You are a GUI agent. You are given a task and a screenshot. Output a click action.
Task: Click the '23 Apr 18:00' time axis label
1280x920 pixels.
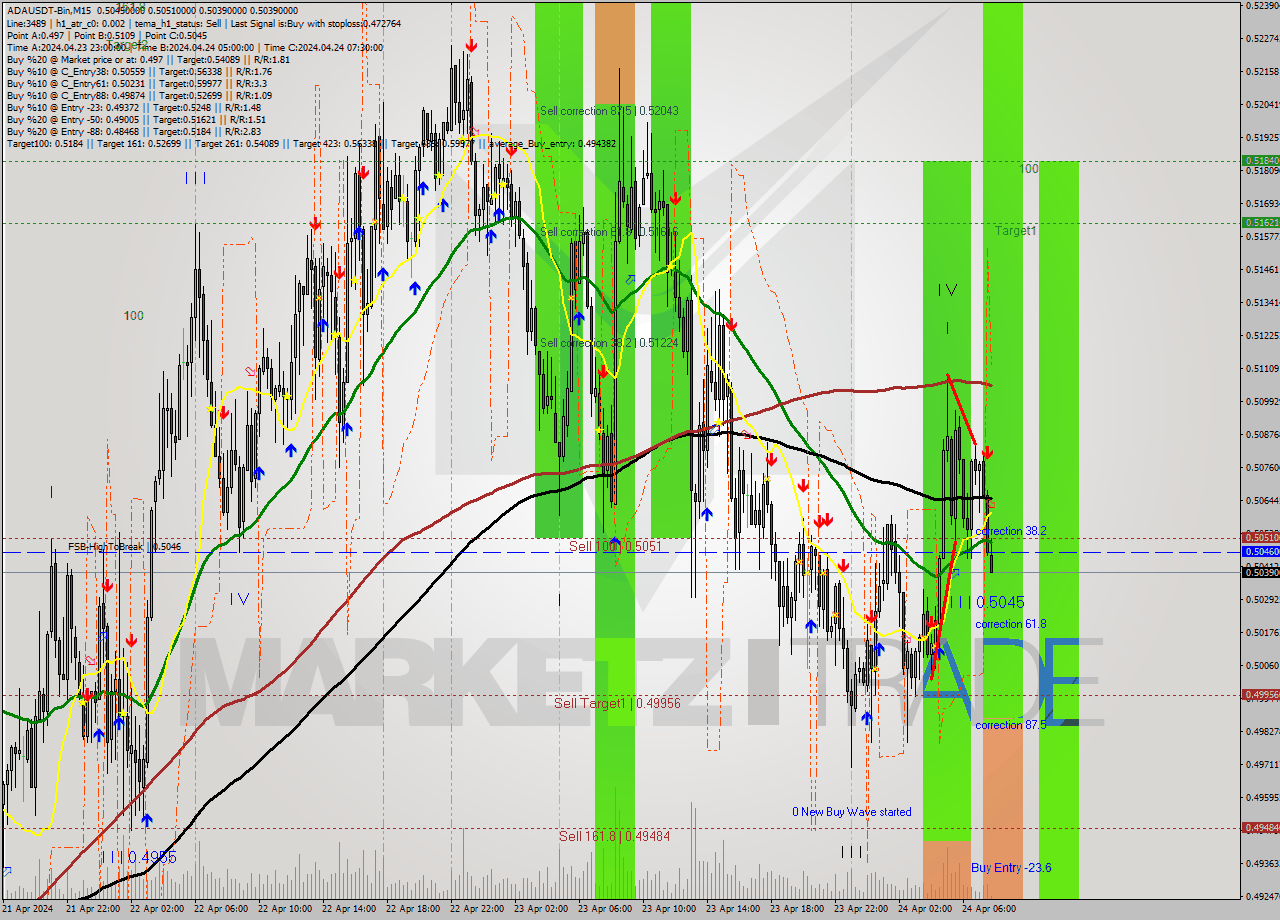click(795, 909)
